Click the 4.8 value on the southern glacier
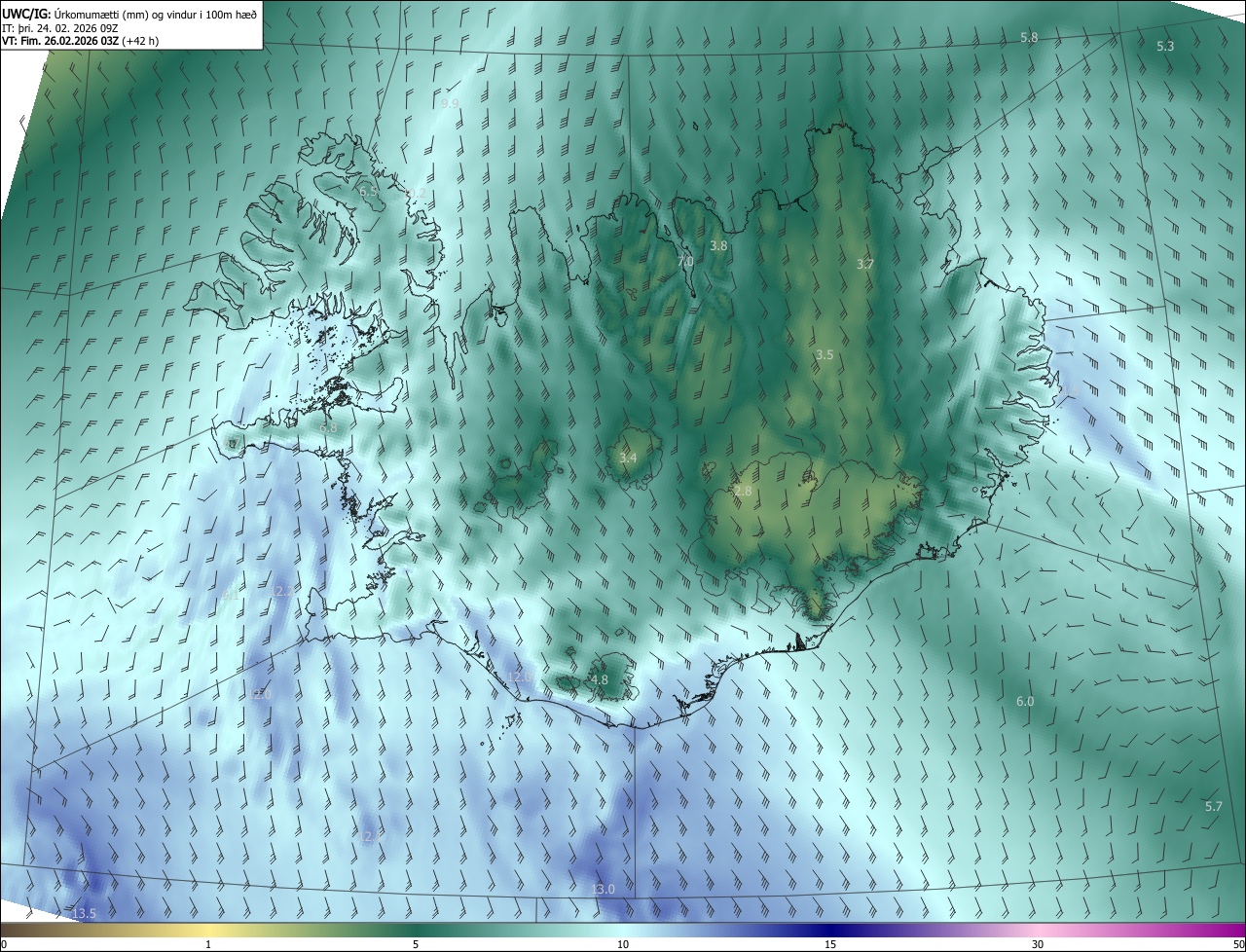Viewport: 1246px width, 952px height. [600, 680]
